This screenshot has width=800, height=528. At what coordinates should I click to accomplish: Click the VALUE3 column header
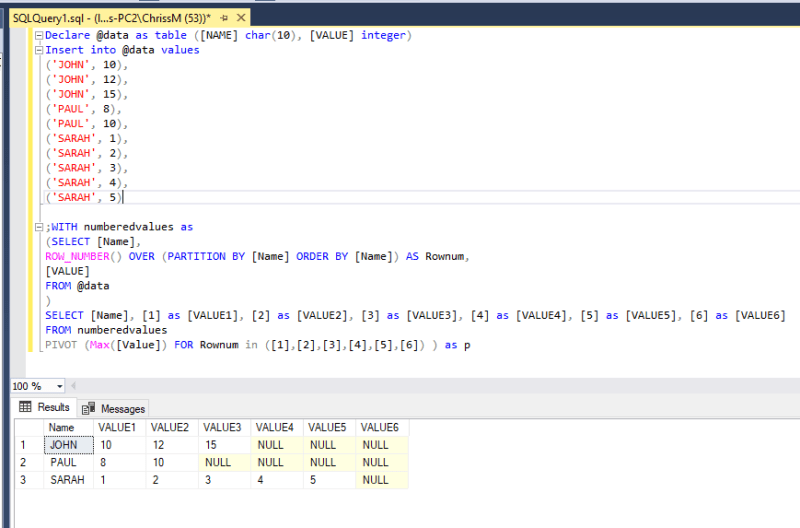coord(225,428)
